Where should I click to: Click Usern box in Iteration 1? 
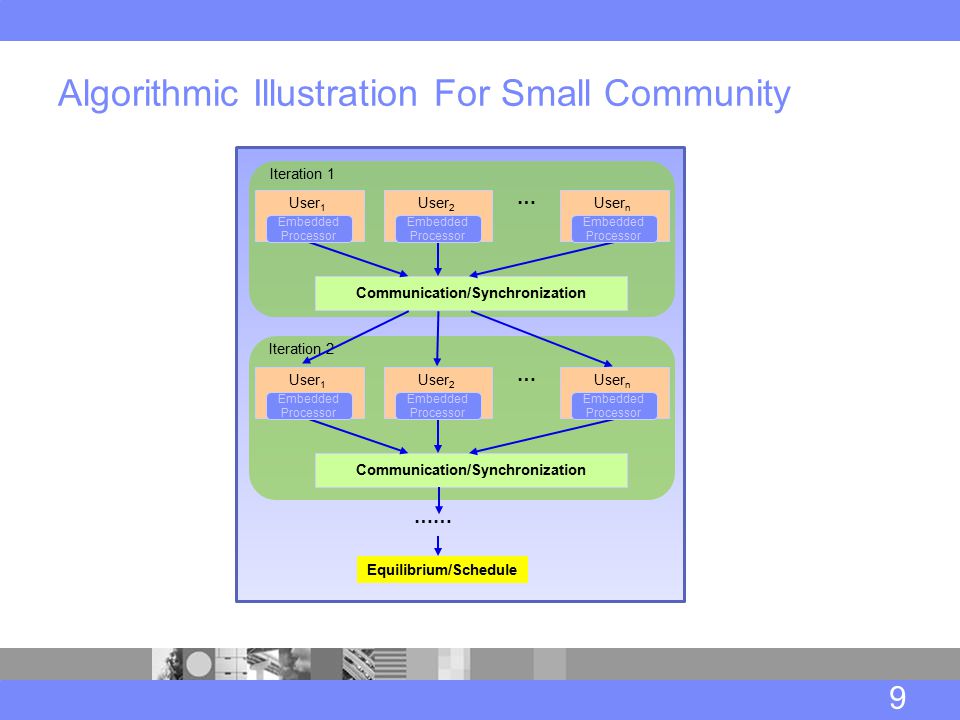(x=615, y=216)
